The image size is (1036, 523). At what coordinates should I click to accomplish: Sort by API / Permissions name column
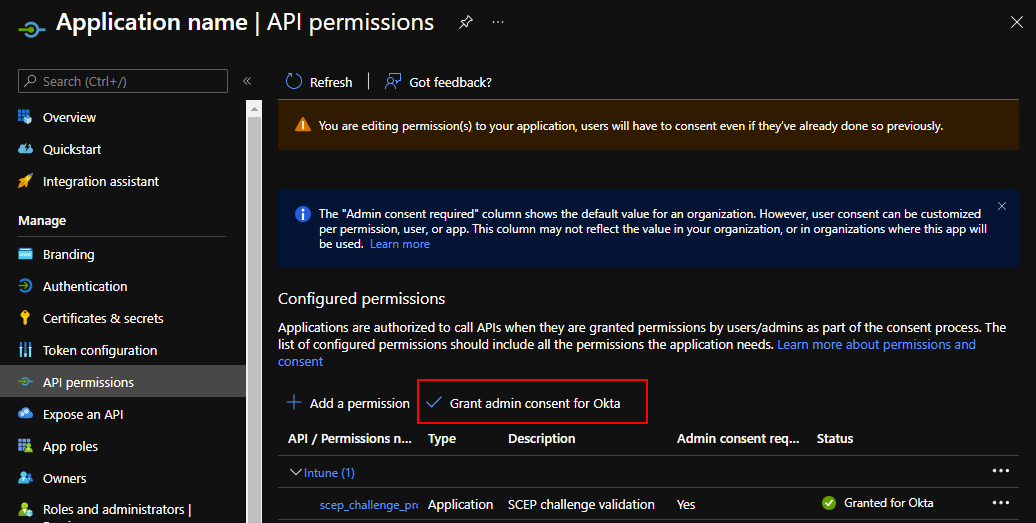click(x=350, y=438)
